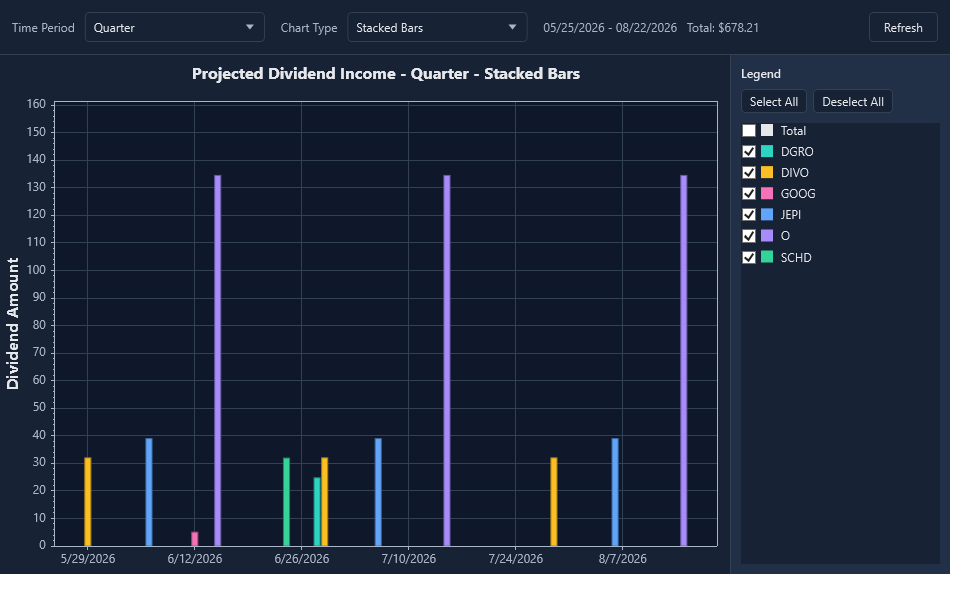This screenshot has height=613, width=966.
Task: Click the Dividend Amount axis title
Action: [13, 323]
